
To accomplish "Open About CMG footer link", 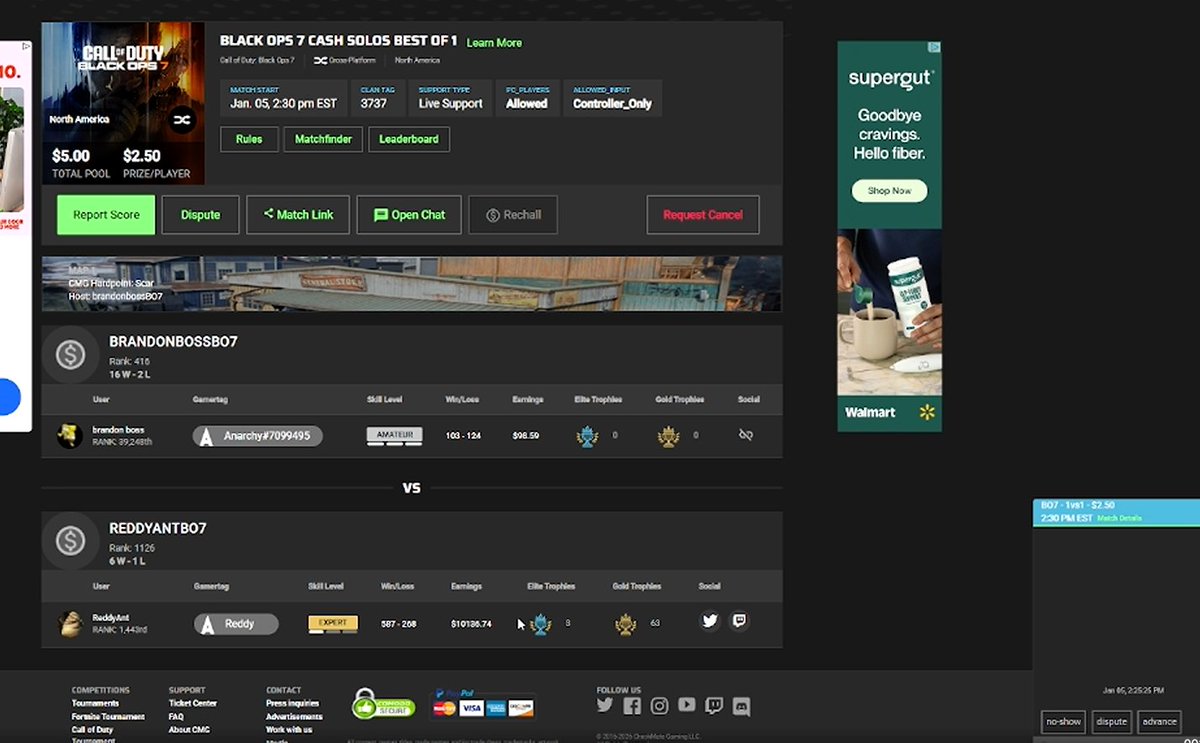I will [x=189, y=729].
